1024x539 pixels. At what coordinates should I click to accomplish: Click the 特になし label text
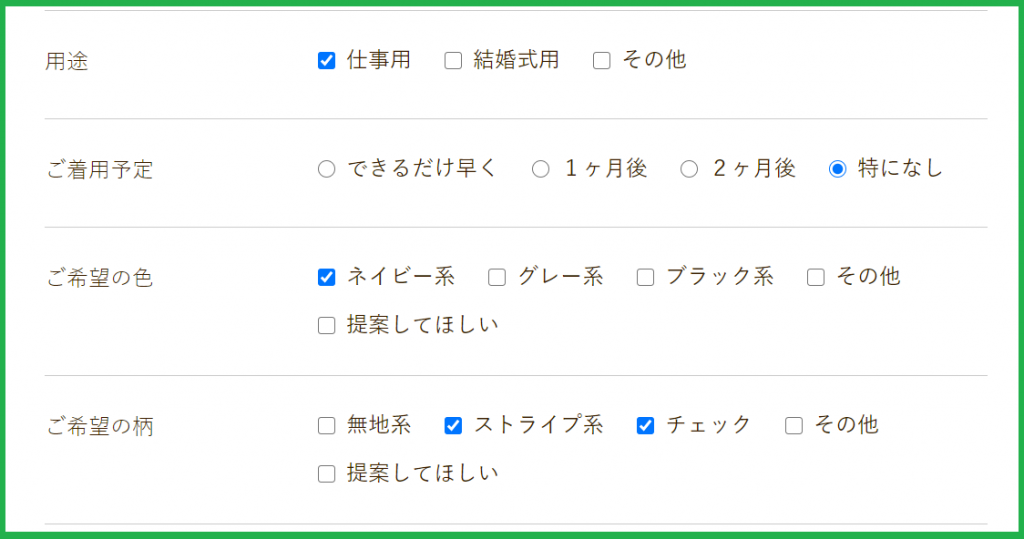coord(900,169)
